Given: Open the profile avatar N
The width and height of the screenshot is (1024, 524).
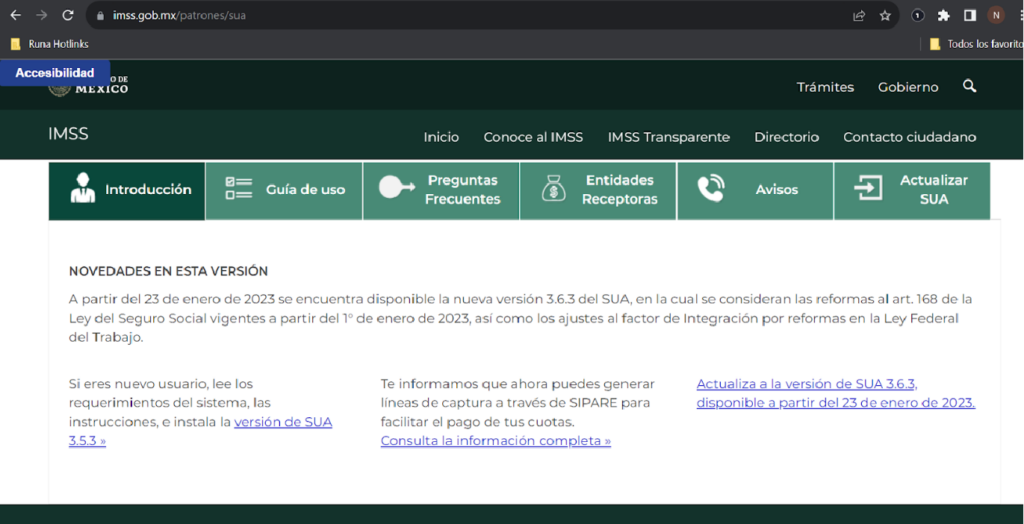Looking at the screenshot, I should pyautogui.click(x=996, y=16).
